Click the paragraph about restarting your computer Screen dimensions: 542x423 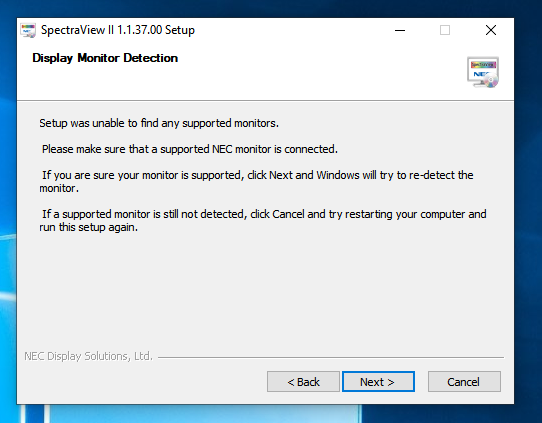pos(263,221)
